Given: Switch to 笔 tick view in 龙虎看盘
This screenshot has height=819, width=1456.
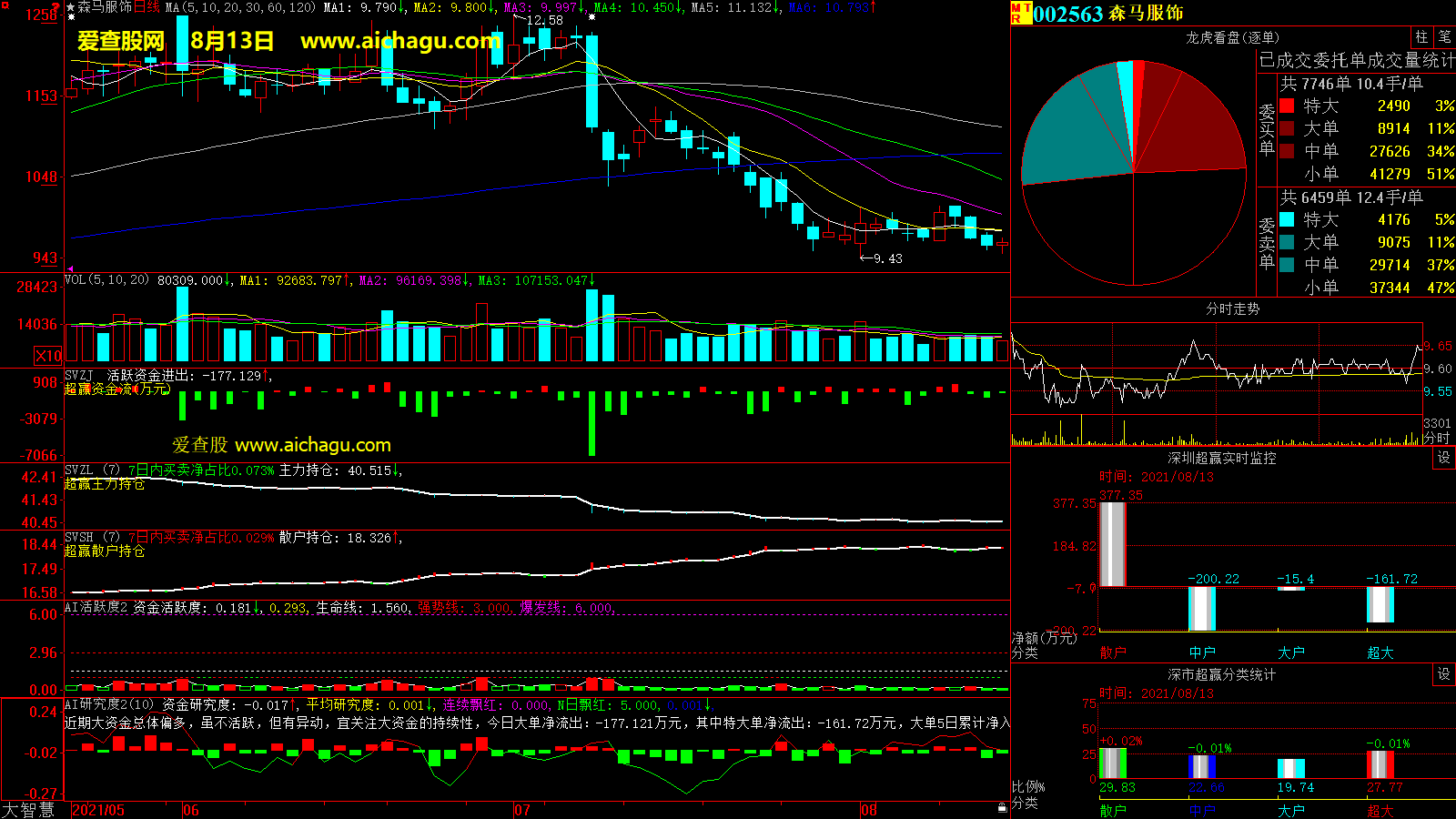Looking at the screenshot, I should pos(1445,37).
